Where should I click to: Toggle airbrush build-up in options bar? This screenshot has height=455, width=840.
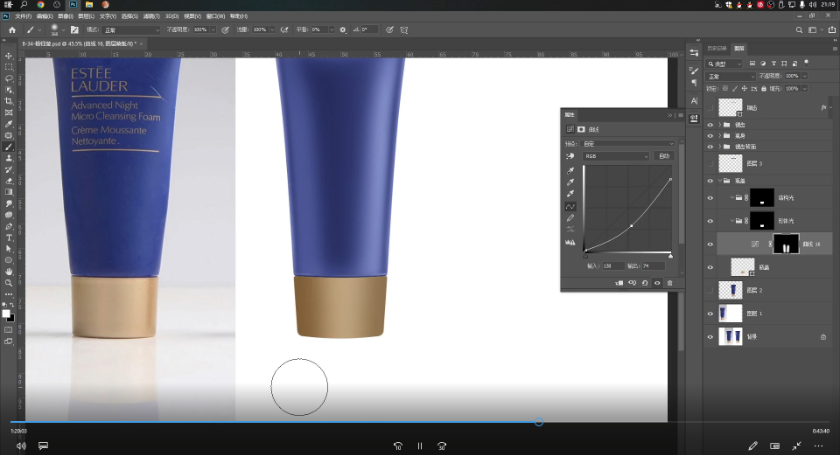(x=284, y=30)
